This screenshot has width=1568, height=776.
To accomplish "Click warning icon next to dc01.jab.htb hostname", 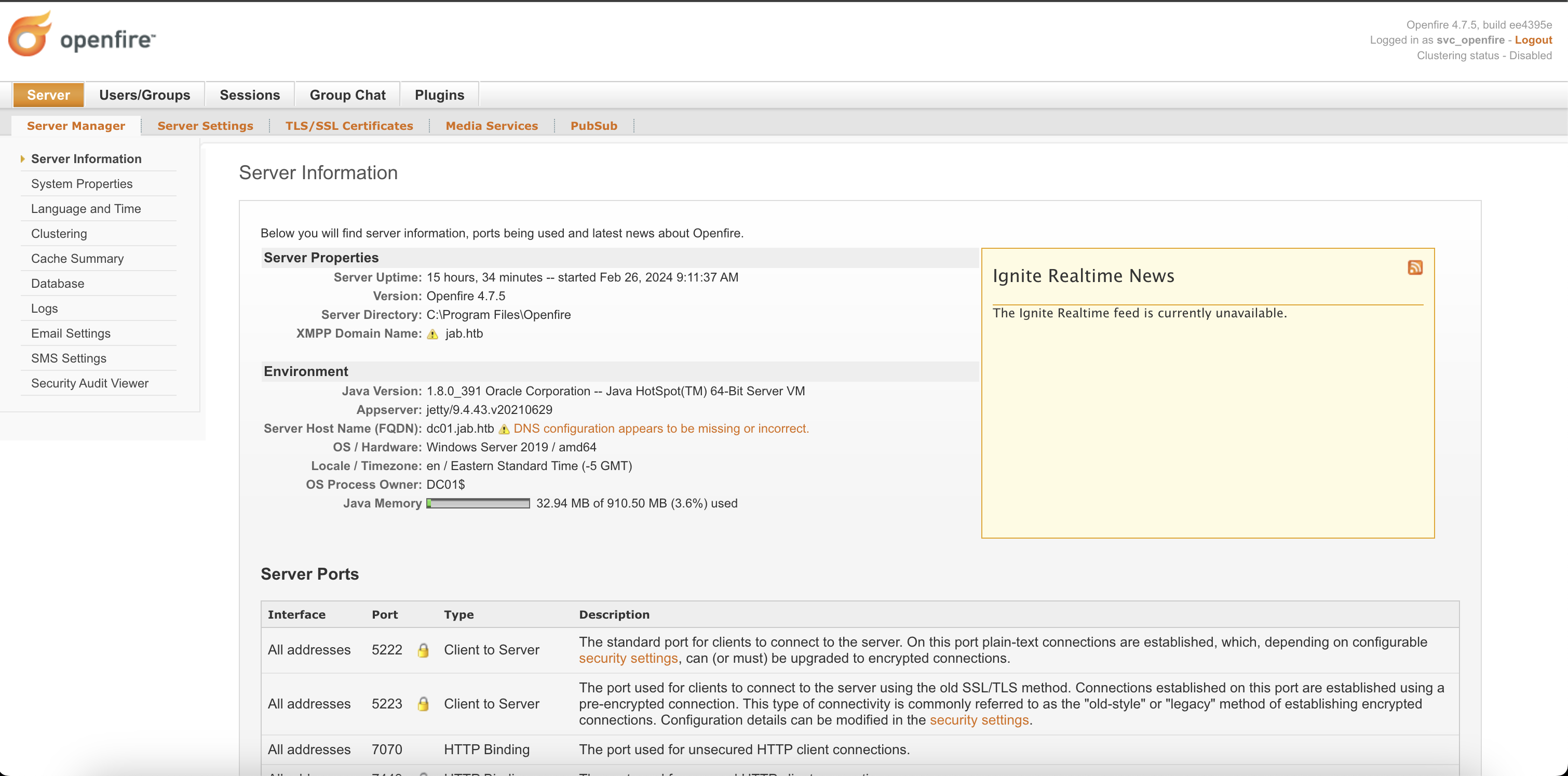I will click(x=504, y=429).
